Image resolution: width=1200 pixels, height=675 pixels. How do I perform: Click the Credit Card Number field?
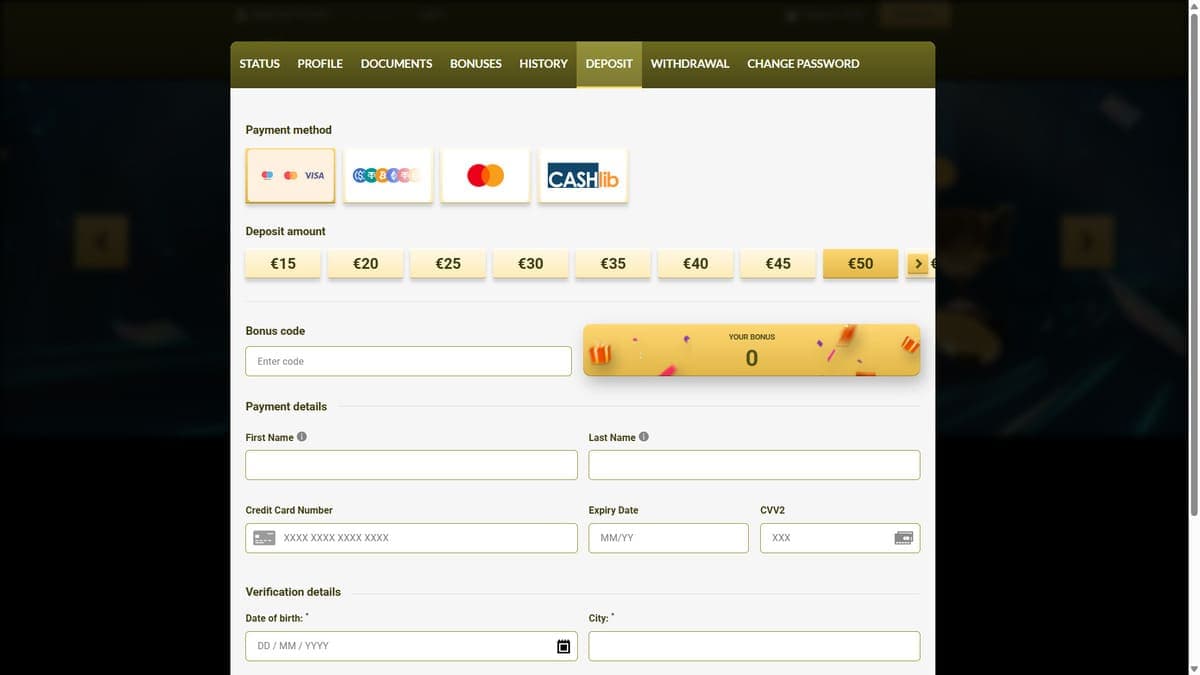click(x=411, y=538)
